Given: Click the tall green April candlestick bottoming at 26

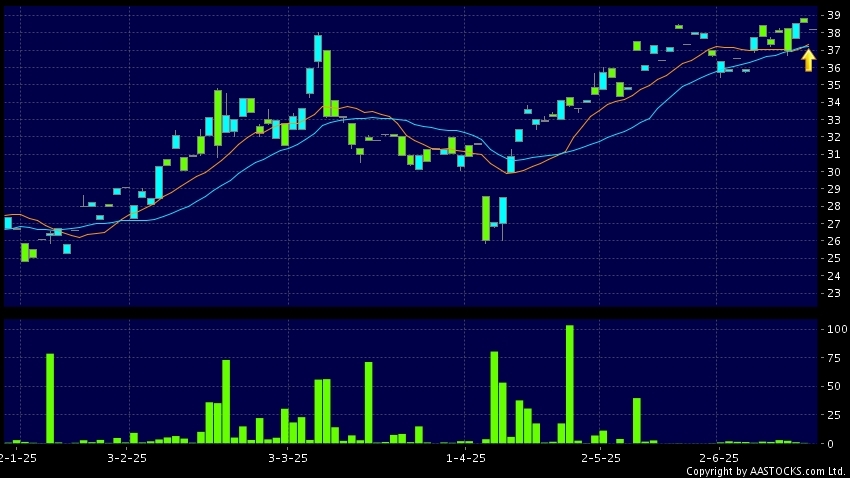Looking at the screenshot, I should [x=486, y=219].
